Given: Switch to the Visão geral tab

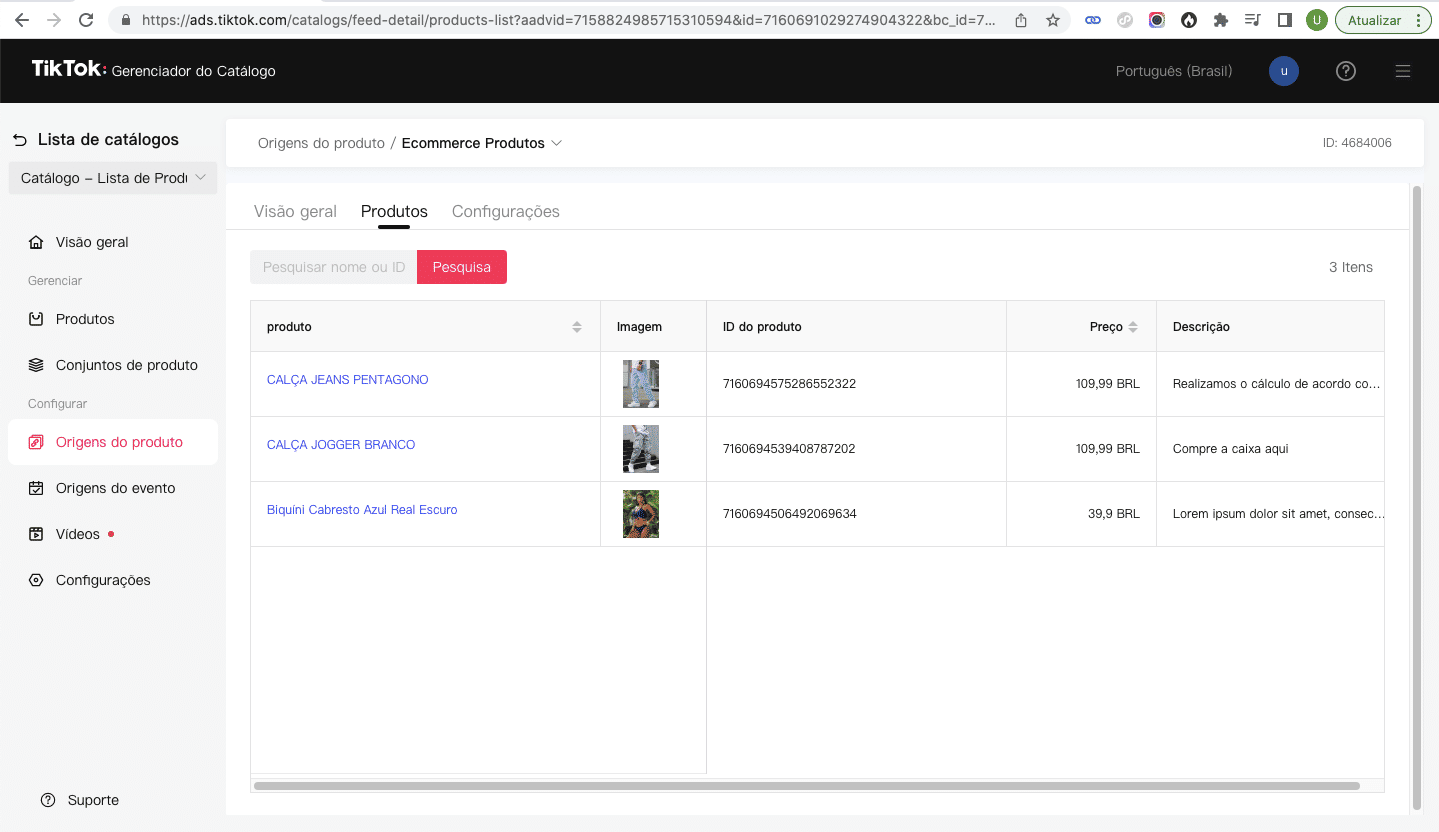Looking at the screenshot, I should tap(295, 211).
